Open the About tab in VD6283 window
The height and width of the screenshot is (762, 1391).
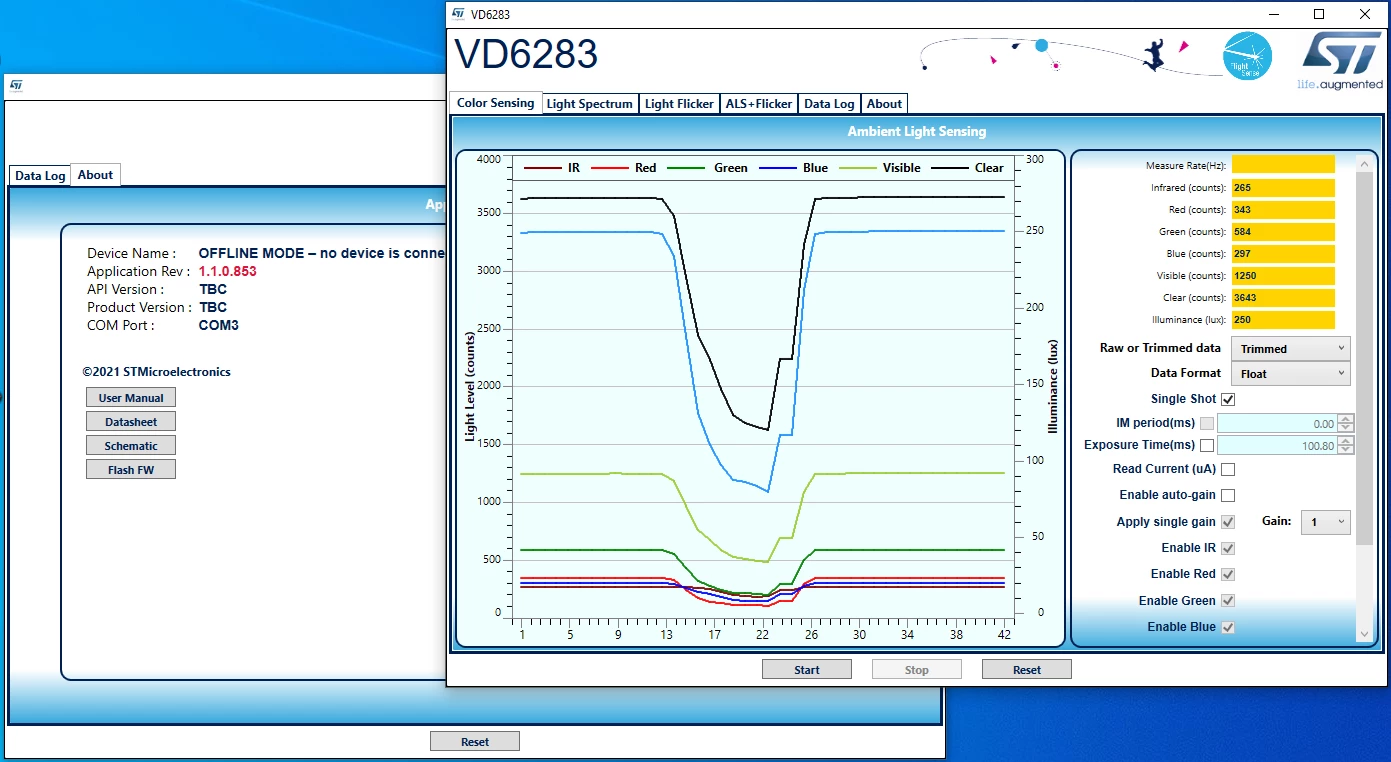(884, 103)
